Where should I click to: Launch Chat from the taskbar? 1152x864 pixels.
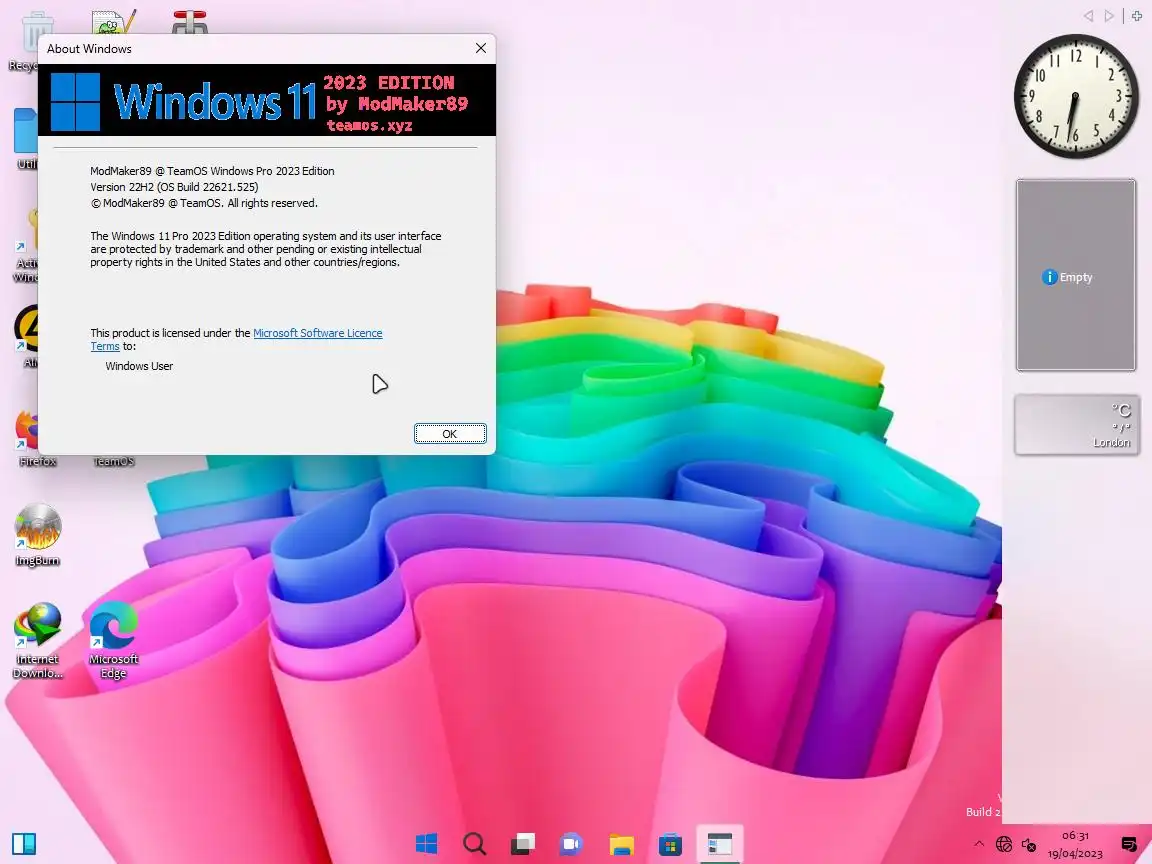(x=572, y=843)
